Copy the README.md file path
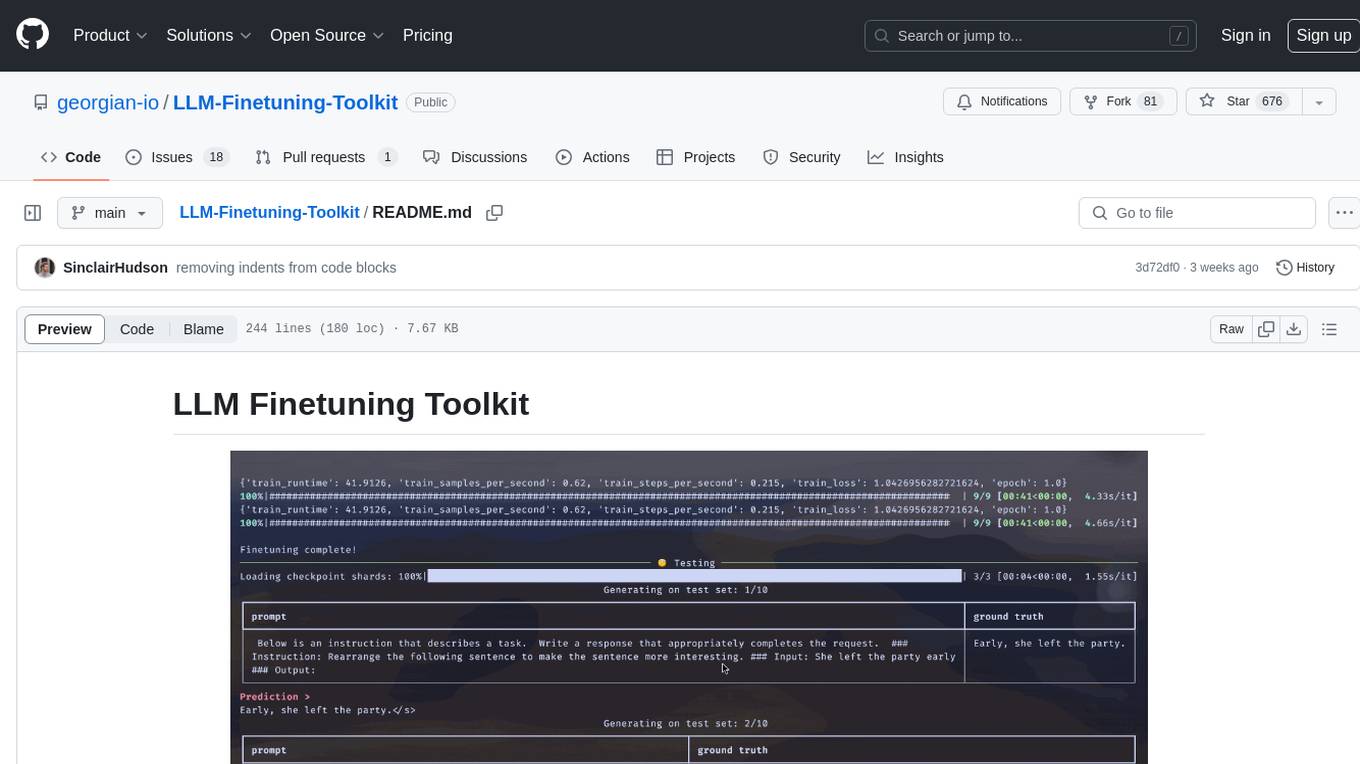Screen dimensions: 1360x764 click(494, 213)
